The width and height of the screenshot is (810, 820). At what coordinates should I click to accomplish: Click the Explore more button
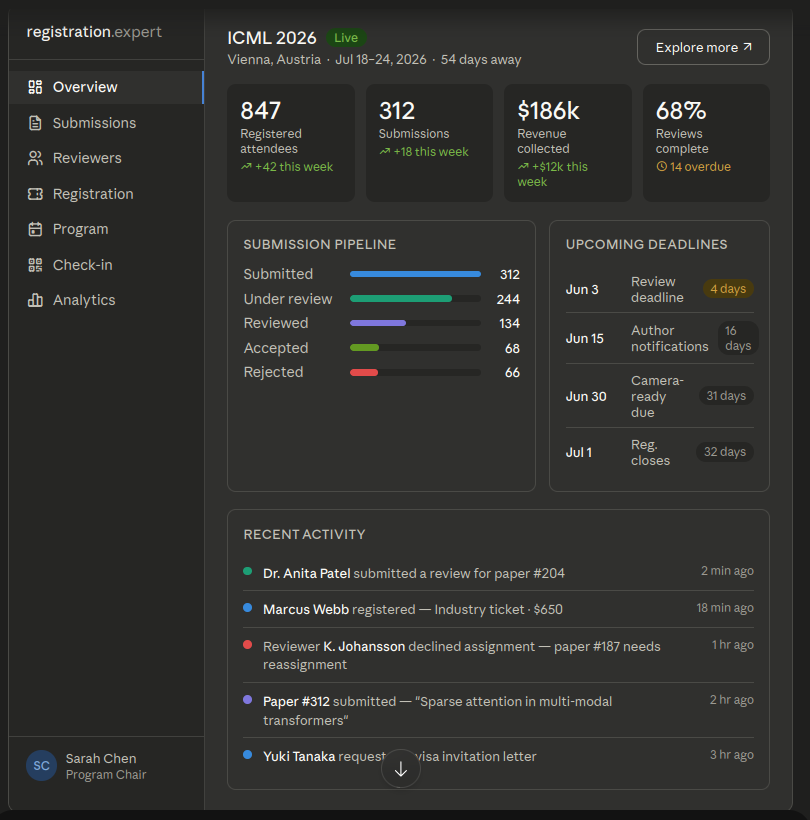703,47
